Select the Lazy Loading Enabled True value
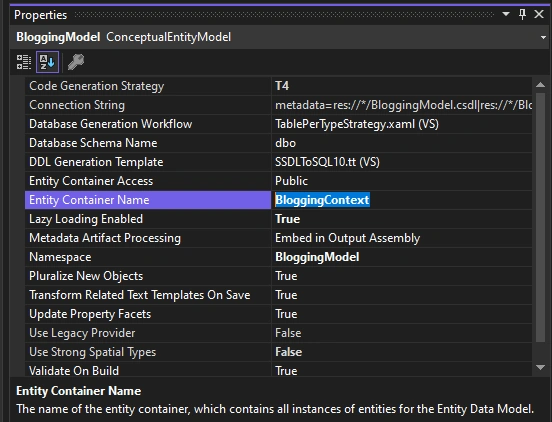552x422 pixels. pos(402,219)
